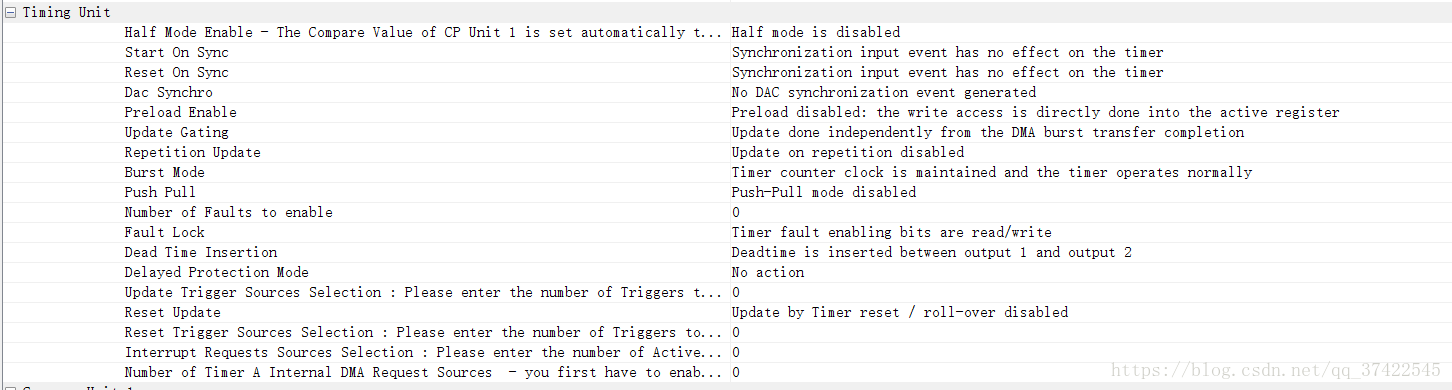The height and width of the screenshot is (390, 1452).
Task: Change the Reset Update value setting
Action: 1088,312
